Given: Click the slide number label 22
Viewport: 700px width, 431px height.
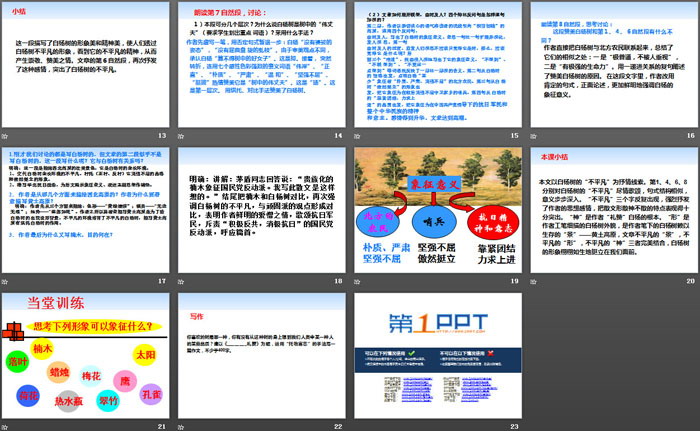Looking at the screenshot, I should (x=338, y=427).
